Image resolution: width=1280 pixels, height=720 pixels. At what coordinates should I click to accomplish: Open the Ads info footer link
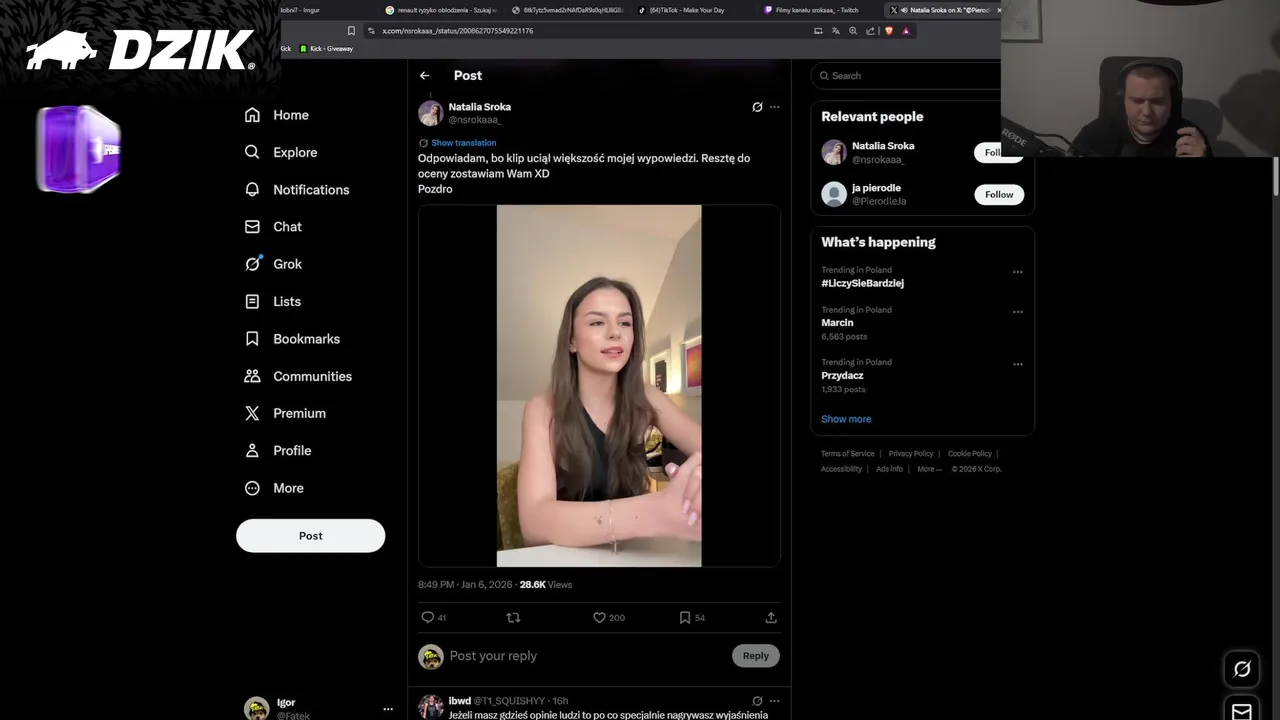point(889,469)
